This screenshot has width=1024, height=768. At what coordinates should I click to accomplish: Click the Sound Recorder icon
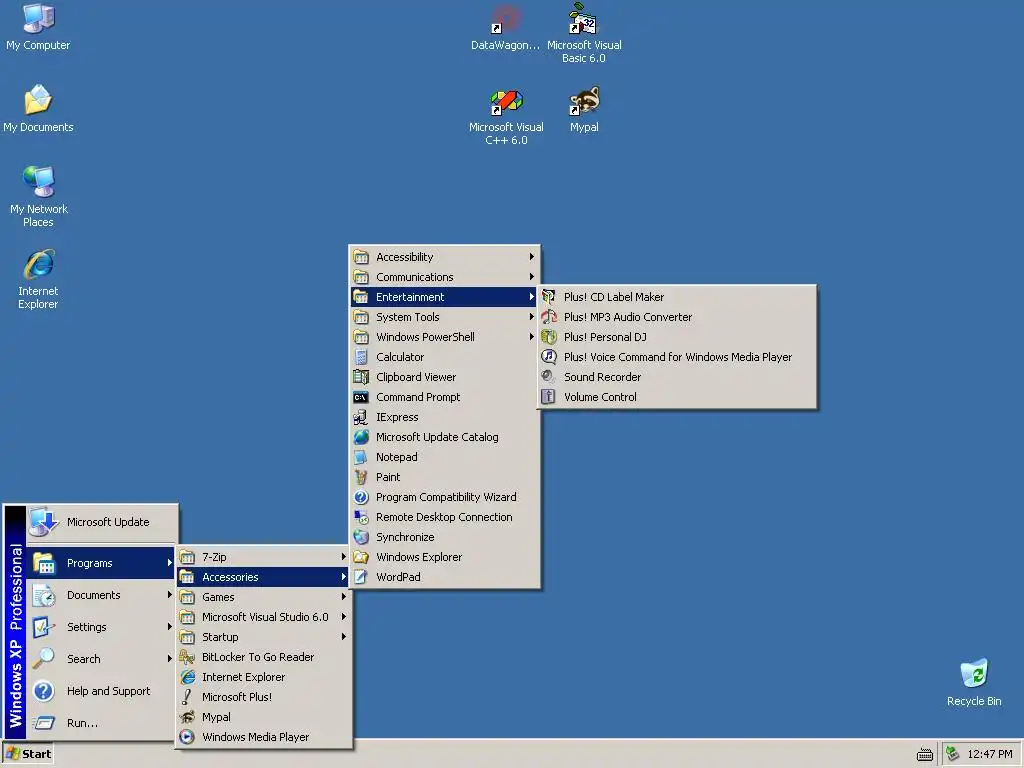(x=549, y=377)
